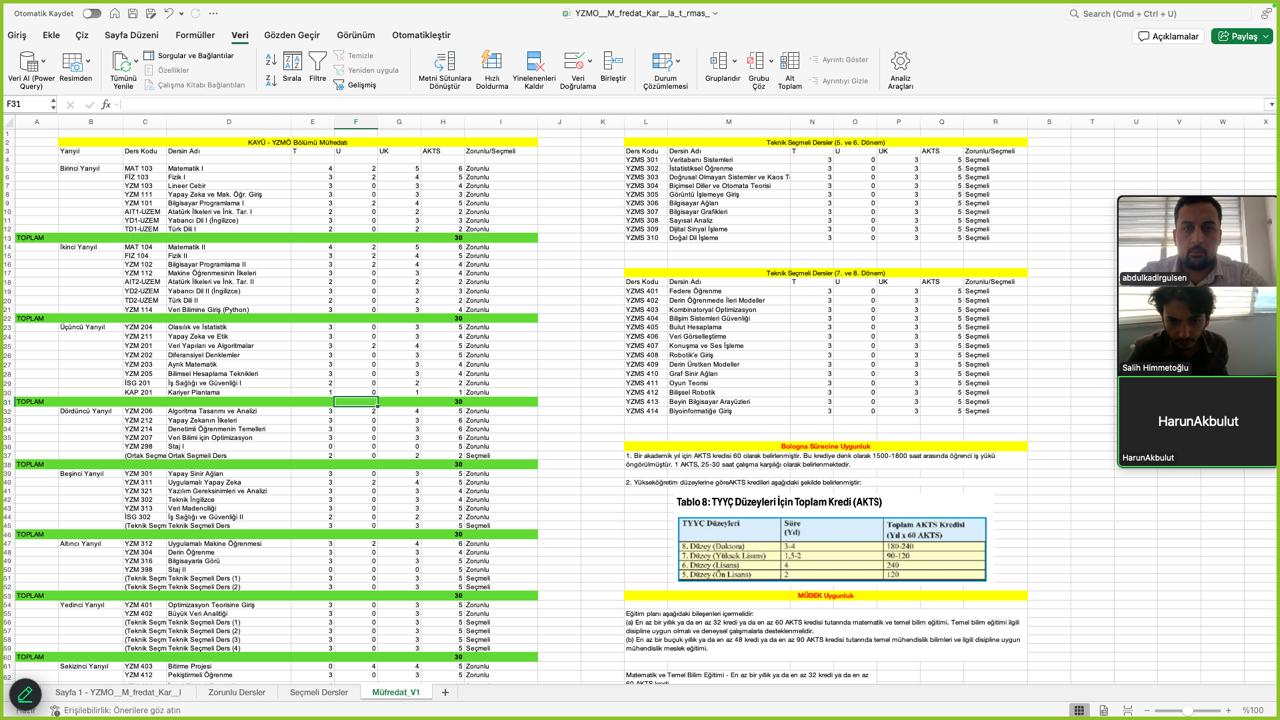The height and width of the screenshot is (720, 1280).
Task: Click the Paylaş share button
Action: click(x=1241, y=36)
